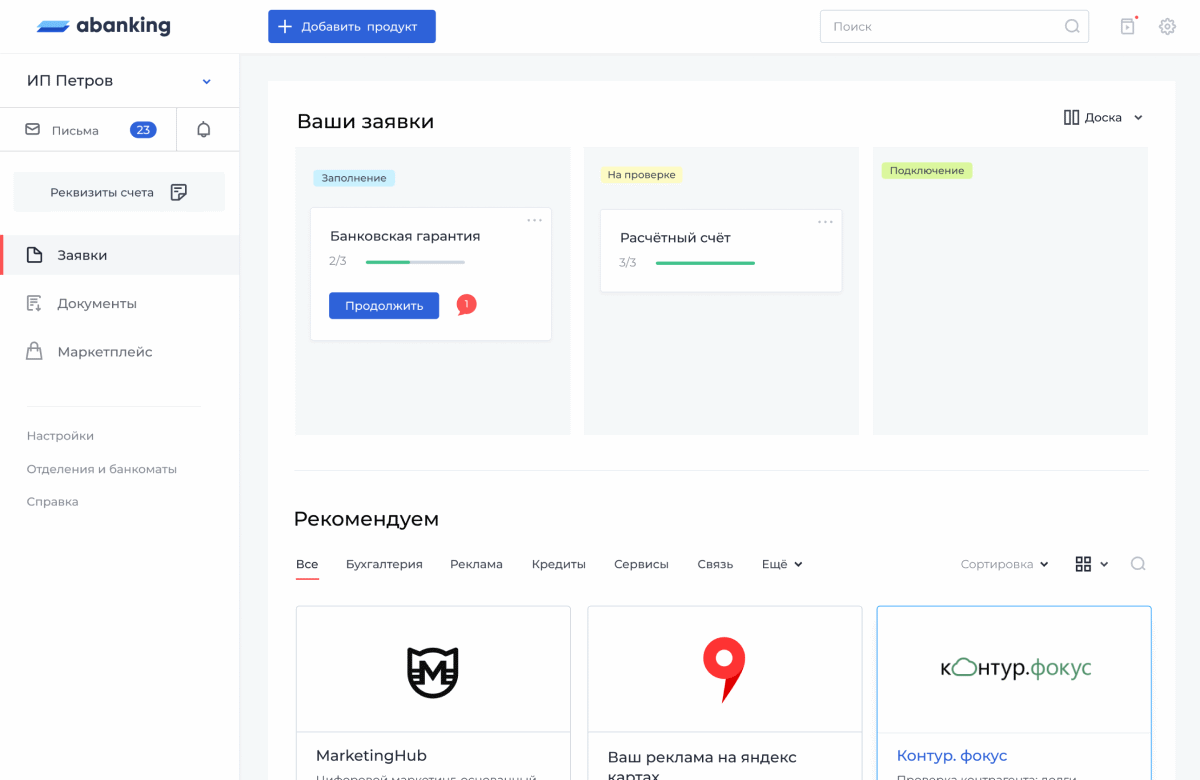
Task: Open the Контур. фокус link
Action: click(952, 755)
